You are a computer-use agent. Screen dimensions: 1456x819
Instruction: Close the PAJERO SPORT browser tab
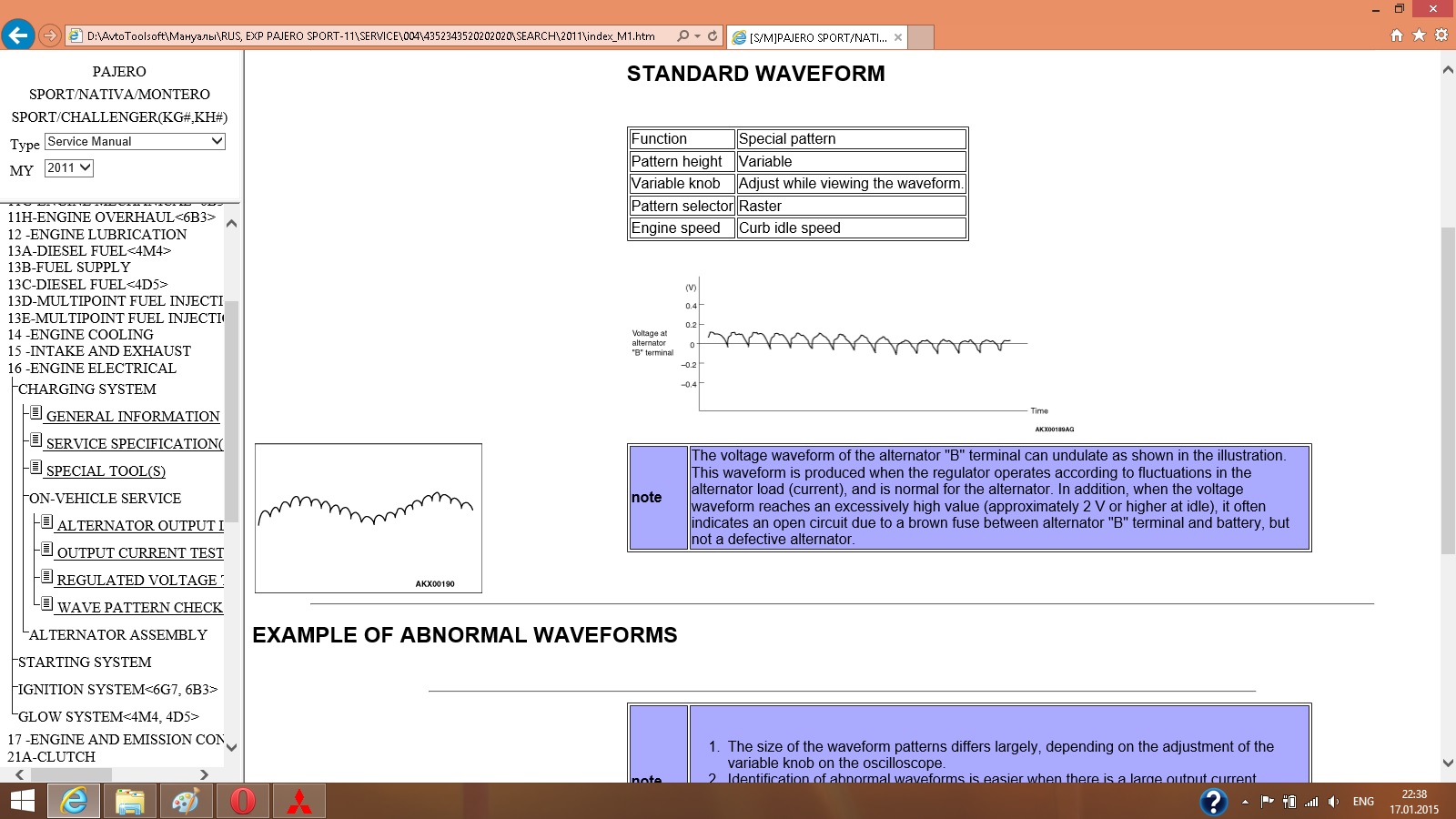(898, 37)
